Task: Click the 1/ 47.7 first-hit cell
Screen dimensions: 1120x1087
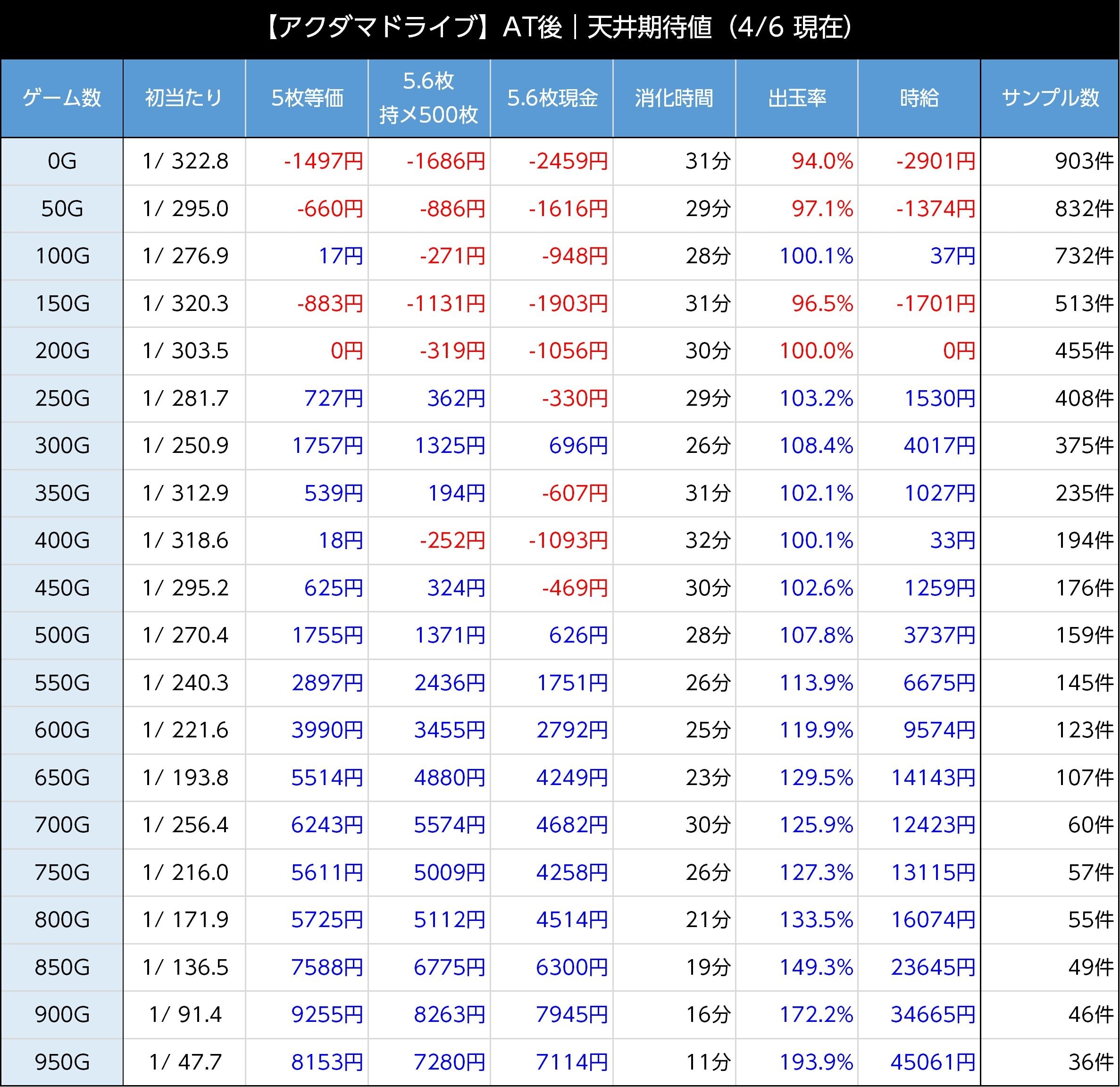Action: [185, 1062]
